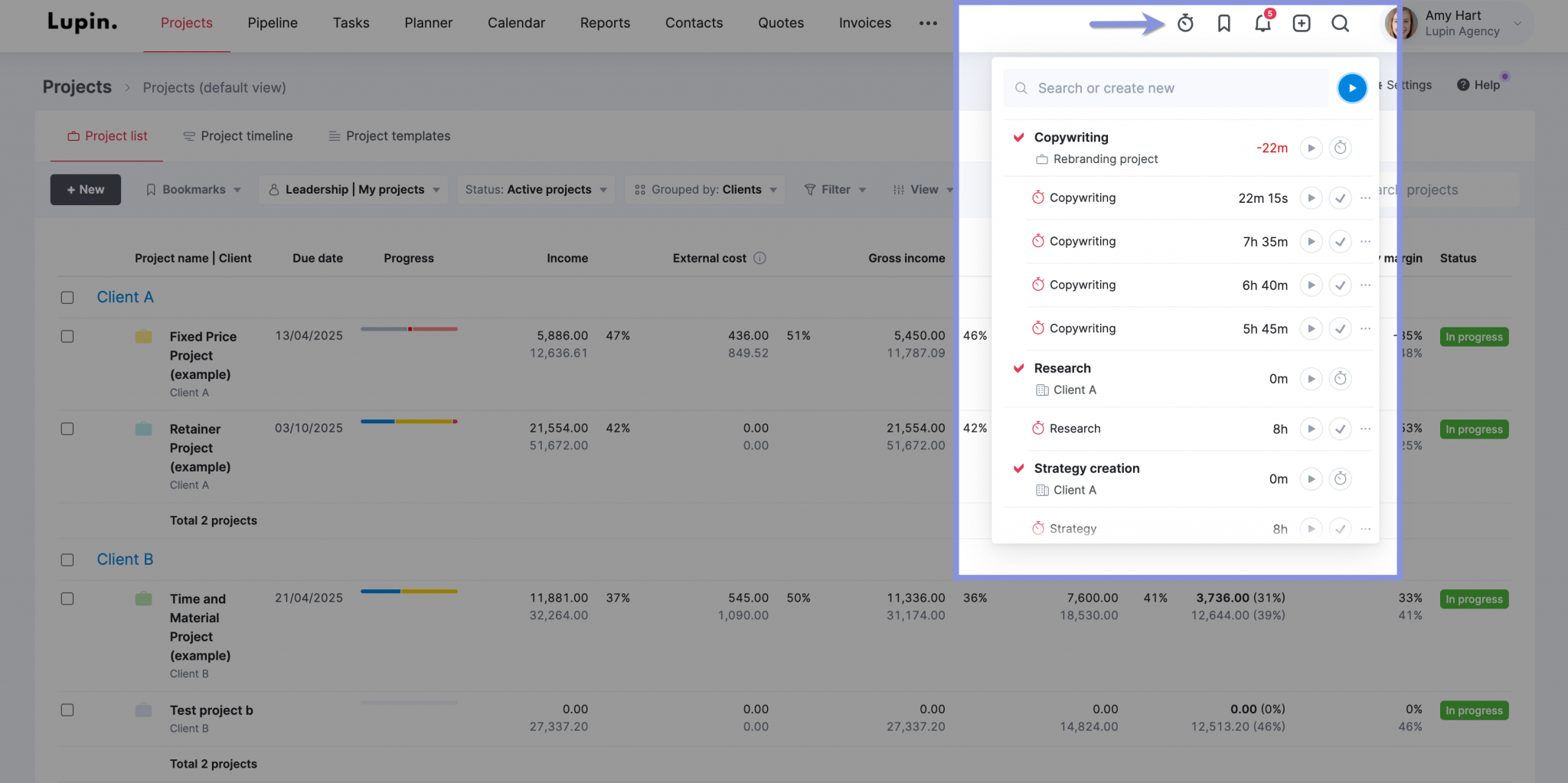Start timer with blue play button

[x=1351, y=88]
